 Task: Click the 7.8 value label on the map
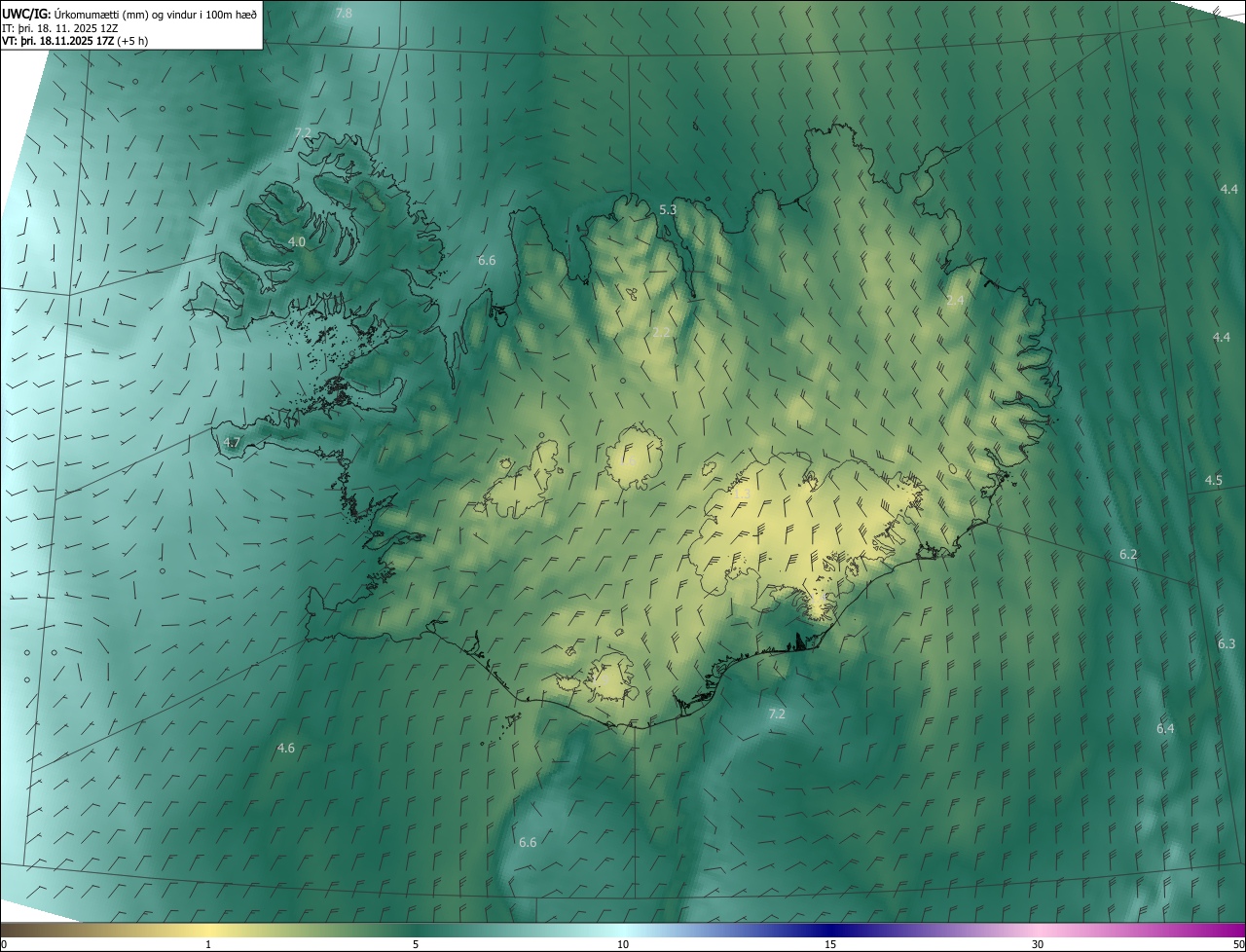tap(344, 13)
